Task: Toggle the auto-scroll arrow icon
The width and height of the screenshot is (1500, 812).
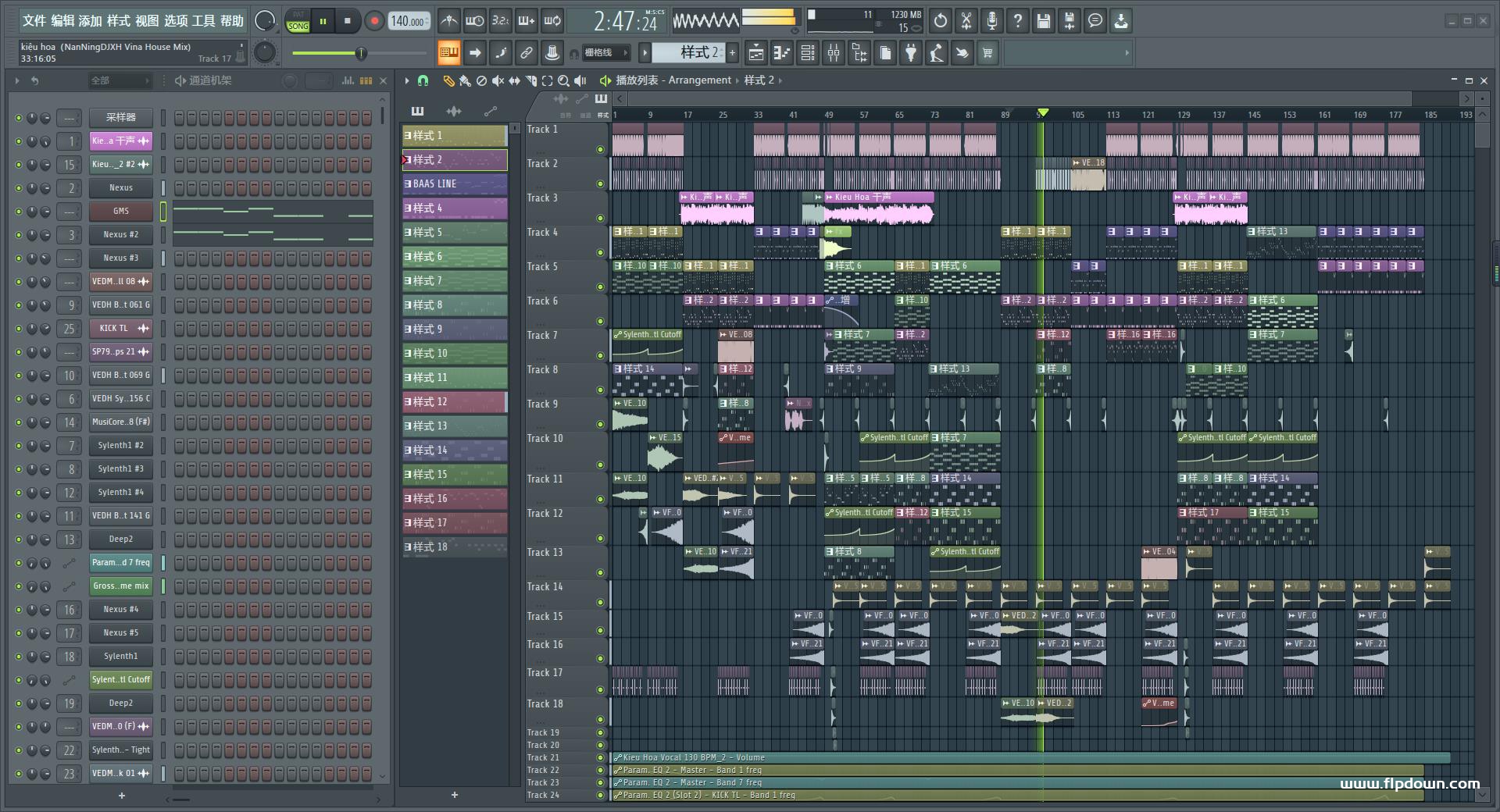Action: [475, 53]
